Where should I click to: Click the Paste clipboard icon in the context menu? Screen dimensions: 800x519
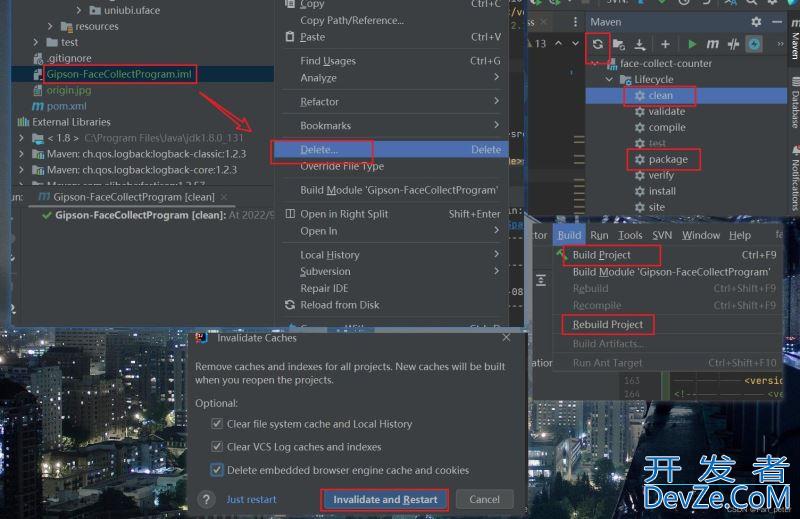[x=290, y=37]
